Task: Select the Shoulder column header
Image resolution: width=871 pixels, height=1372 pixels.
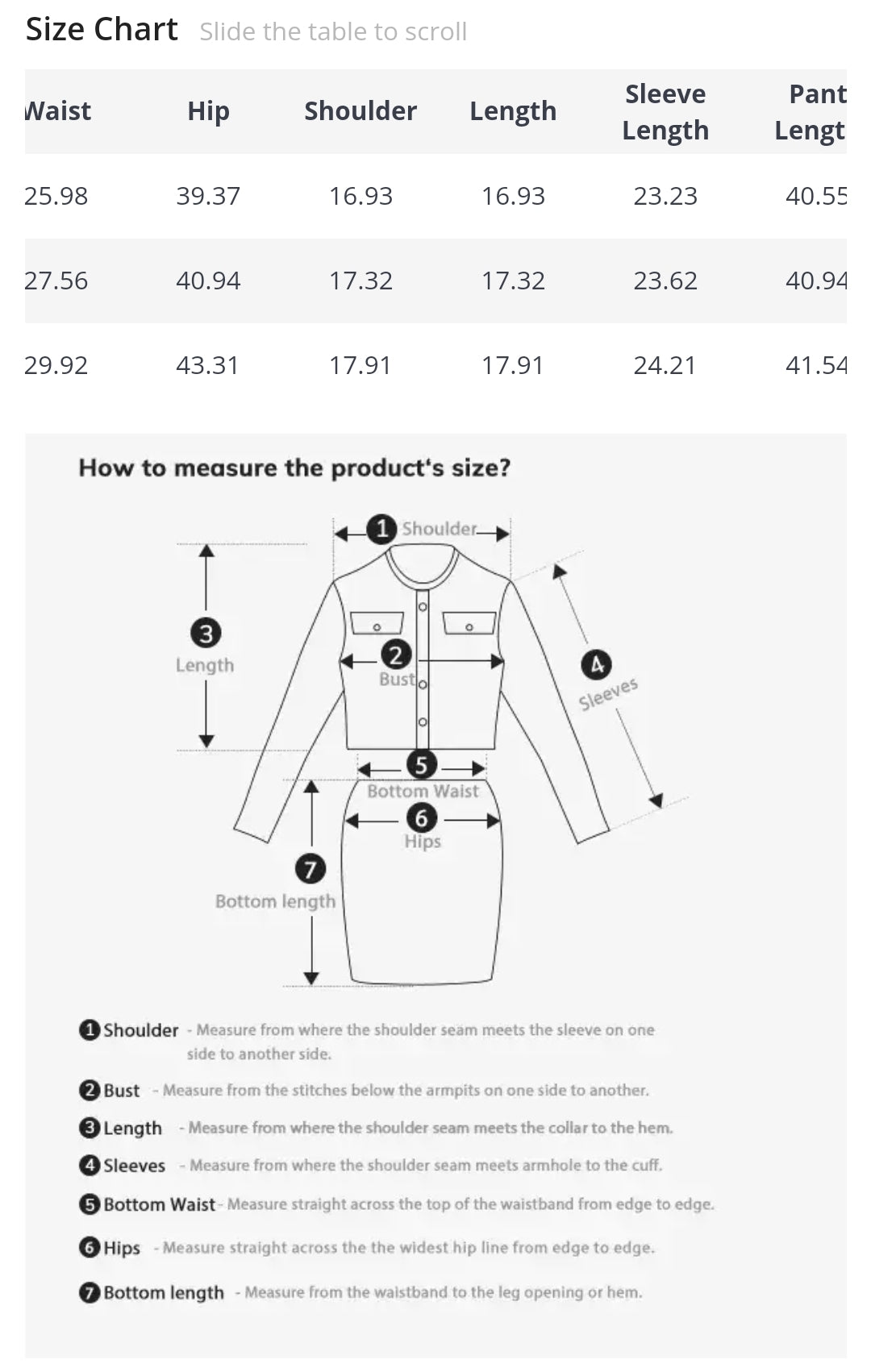Action: point(360,111)
